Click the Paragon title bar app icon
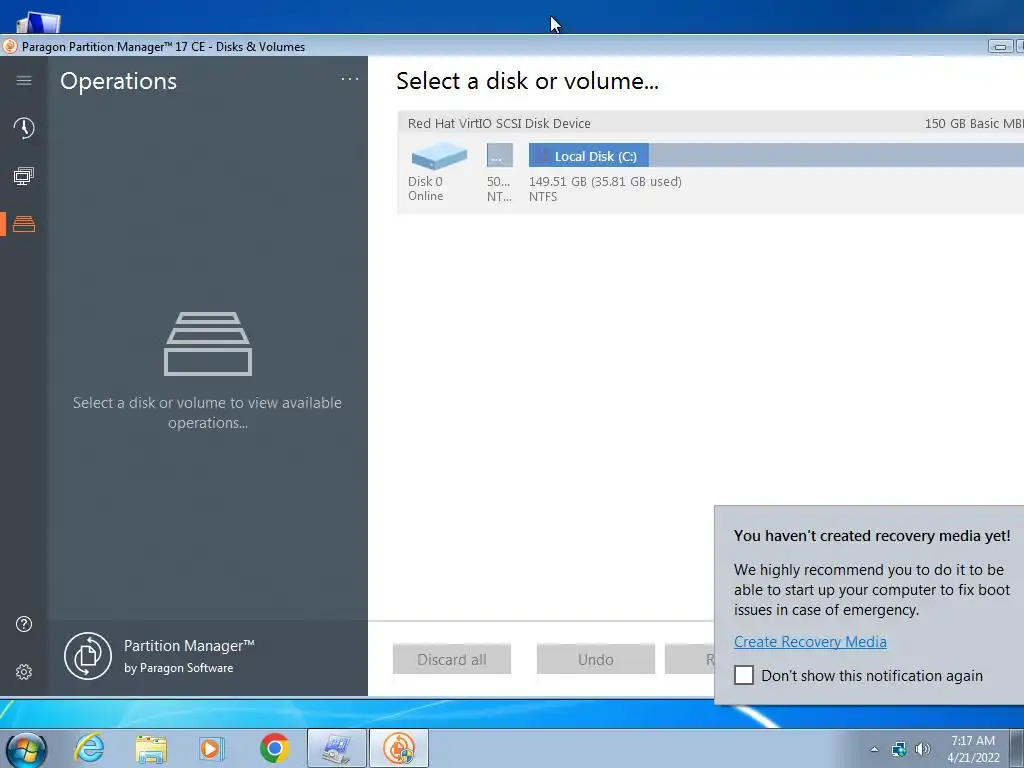 (10, 46)
